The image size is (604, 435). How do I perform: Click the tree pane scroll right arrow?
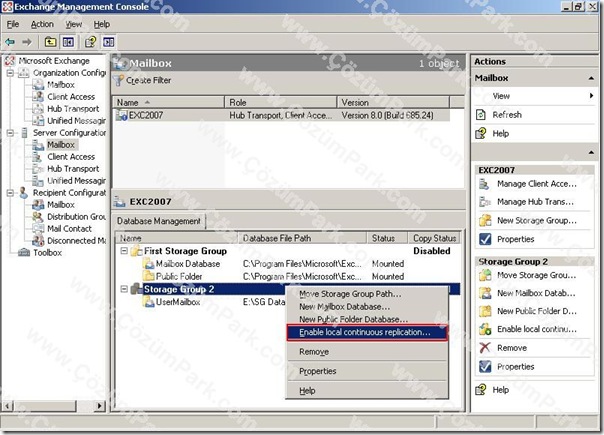coord(100,406)
